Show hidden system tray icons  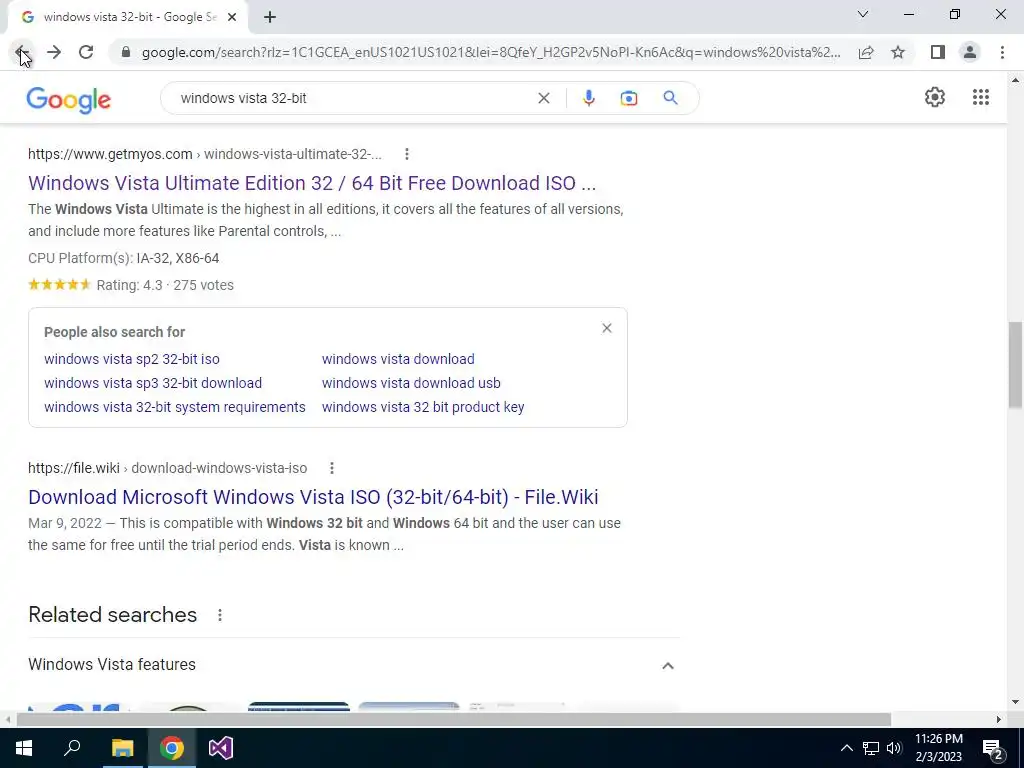coord(846,748)
